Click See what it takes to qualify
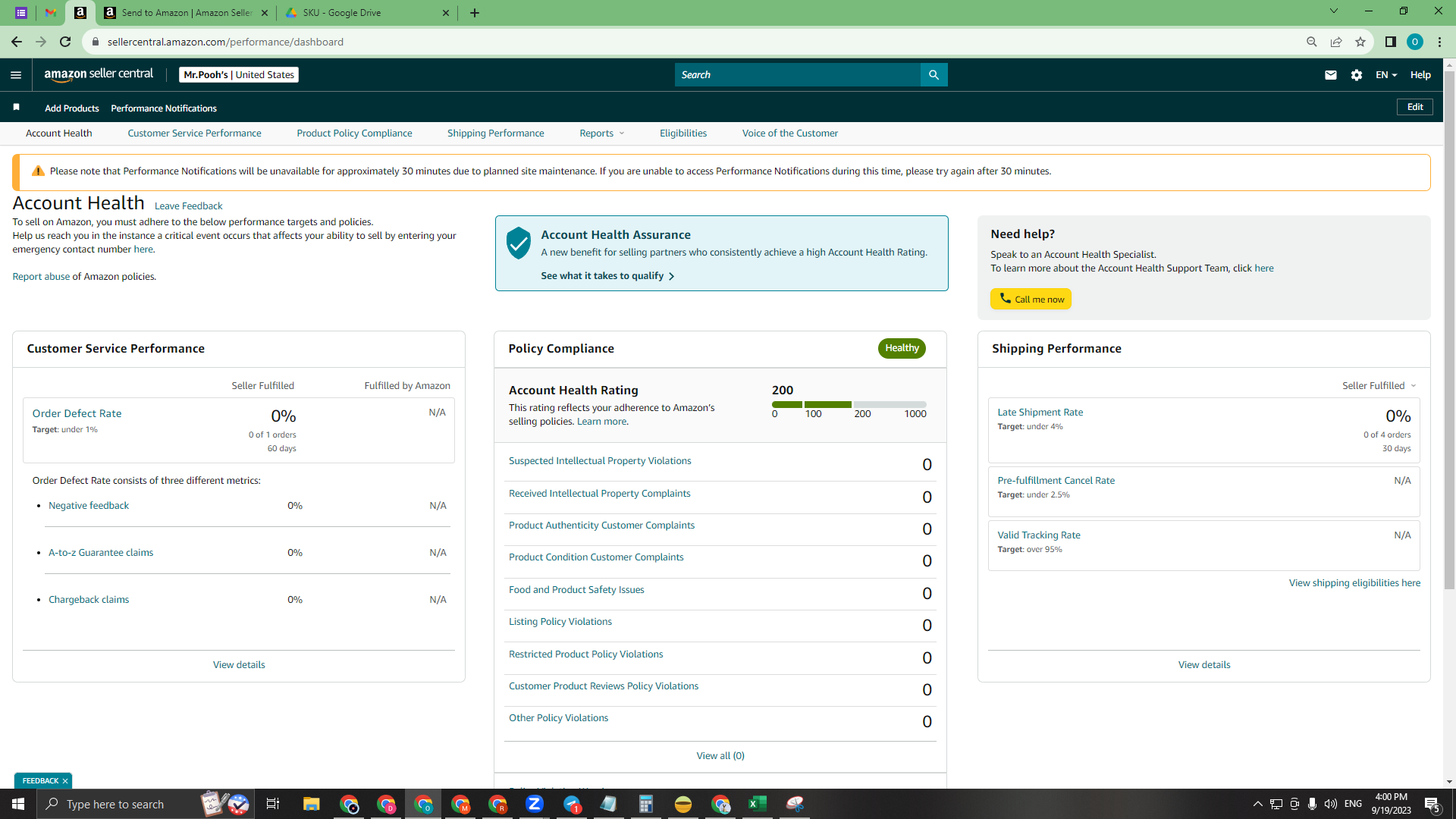This screenshot has height=819, width=1456. (607, 276)
